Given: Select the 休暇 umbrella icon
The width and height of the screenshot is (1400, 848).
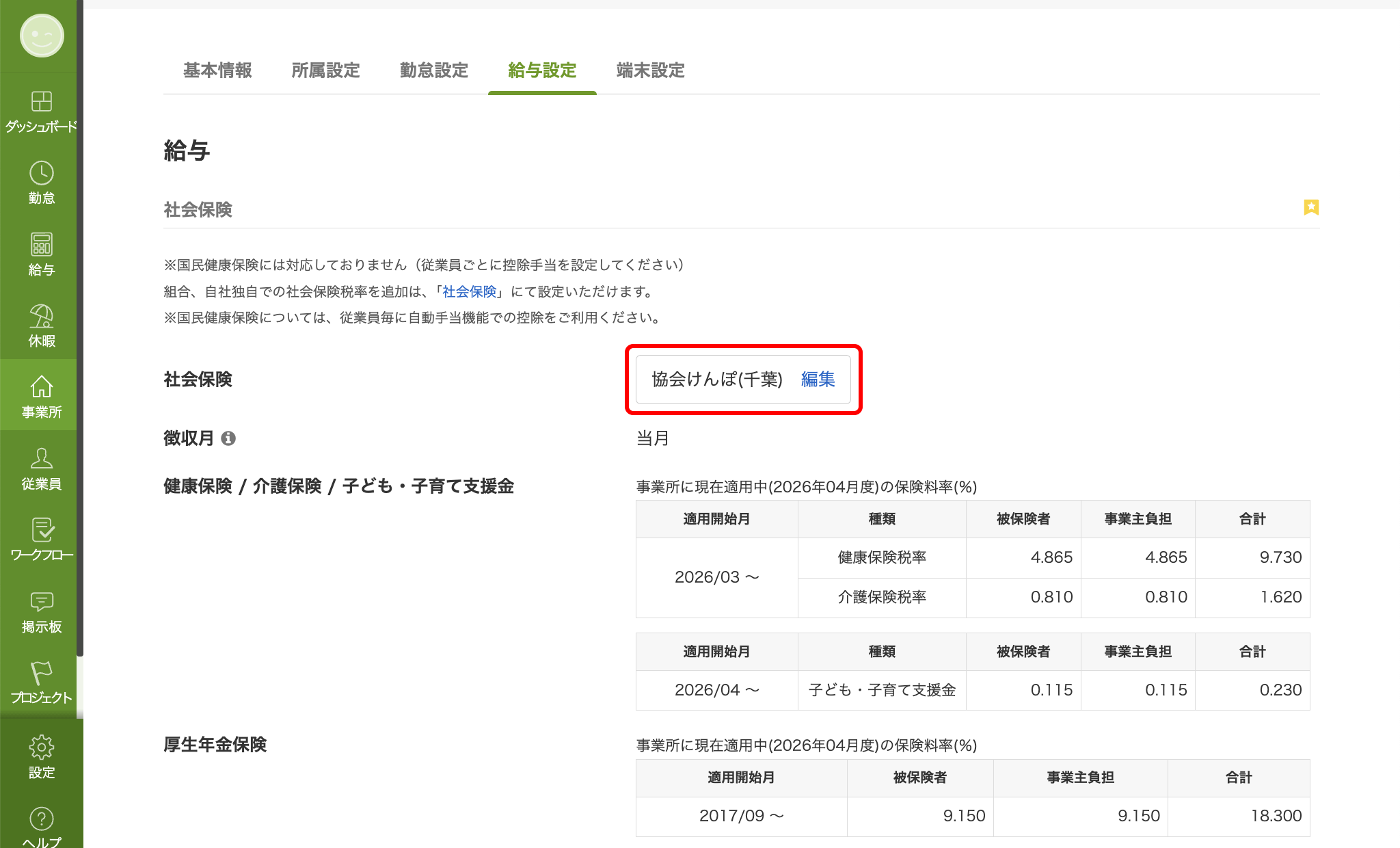Looking at the screenshot, I should coord(41,317).
